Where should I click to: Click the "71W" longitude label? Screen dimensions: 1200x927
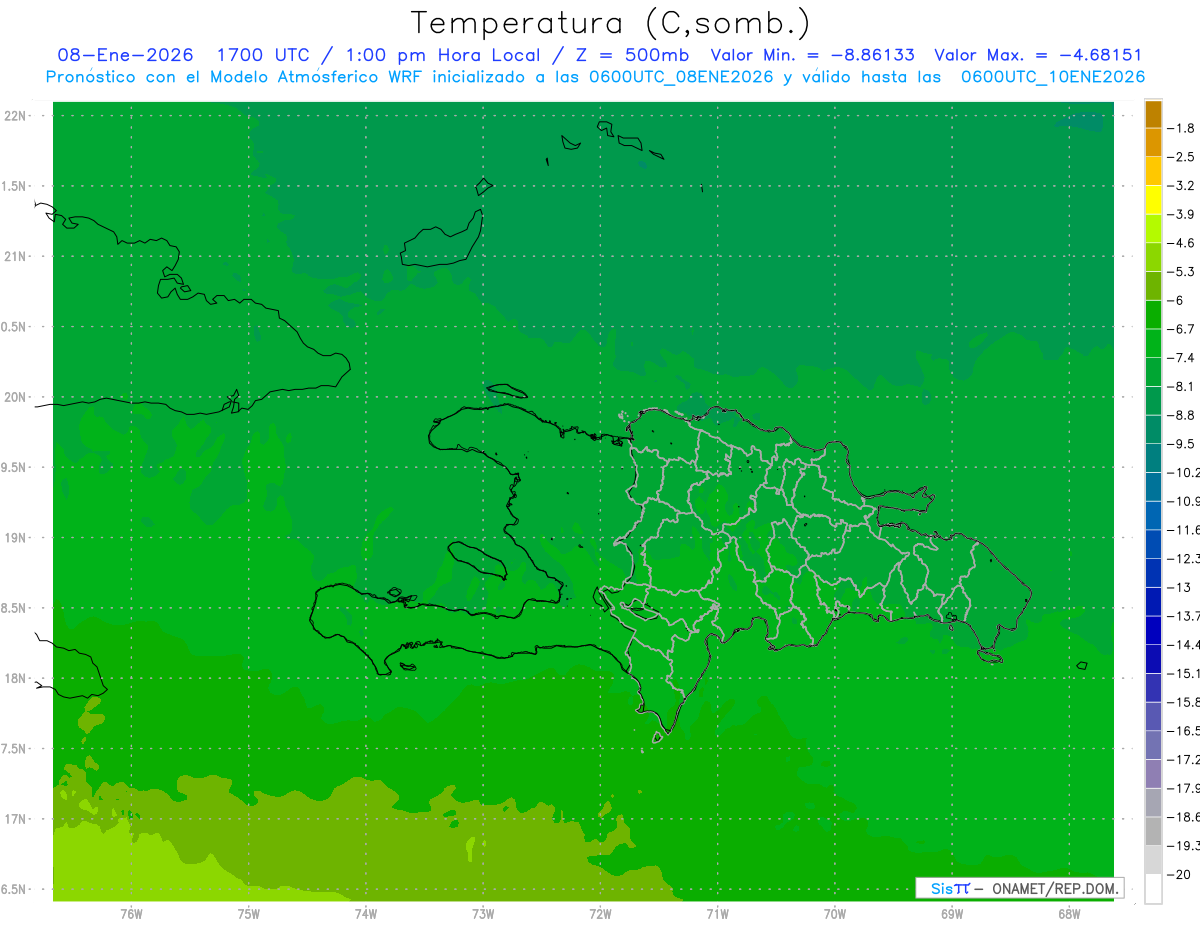pyautogui.click(x=717, y=913)
